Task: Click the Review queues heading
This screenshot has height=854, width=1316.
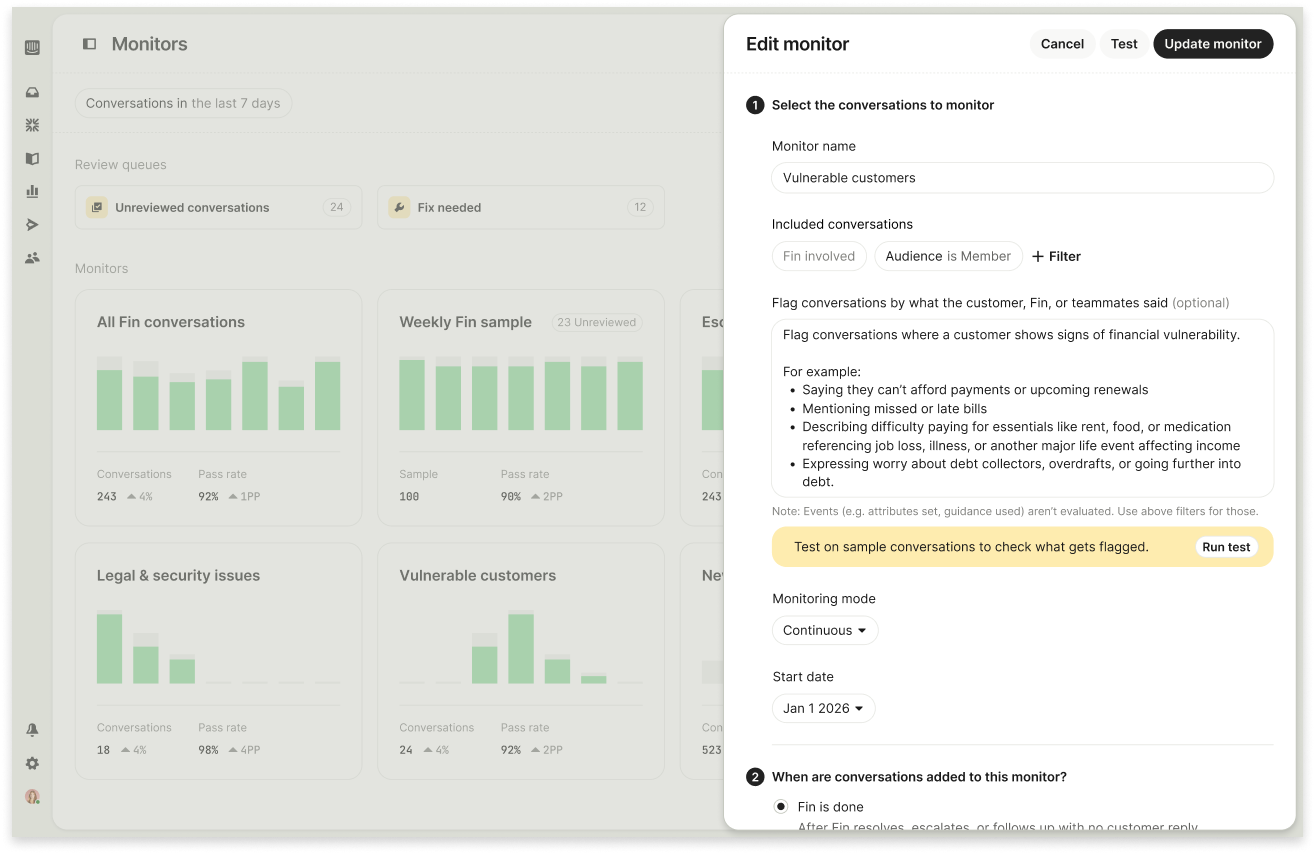Action: click(121, 165)
